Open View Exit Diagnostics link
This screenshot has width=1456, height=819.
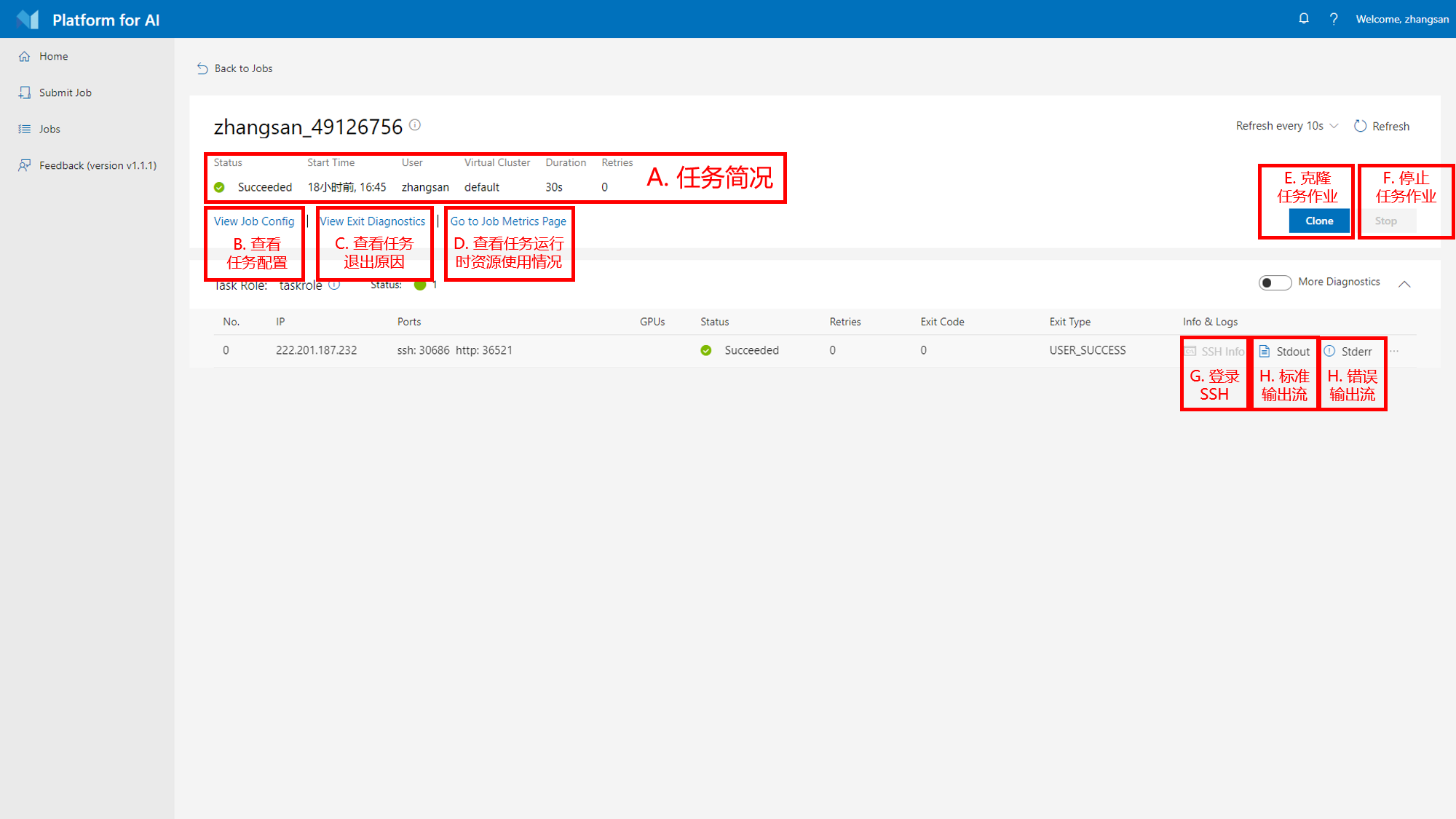[373, 221]
